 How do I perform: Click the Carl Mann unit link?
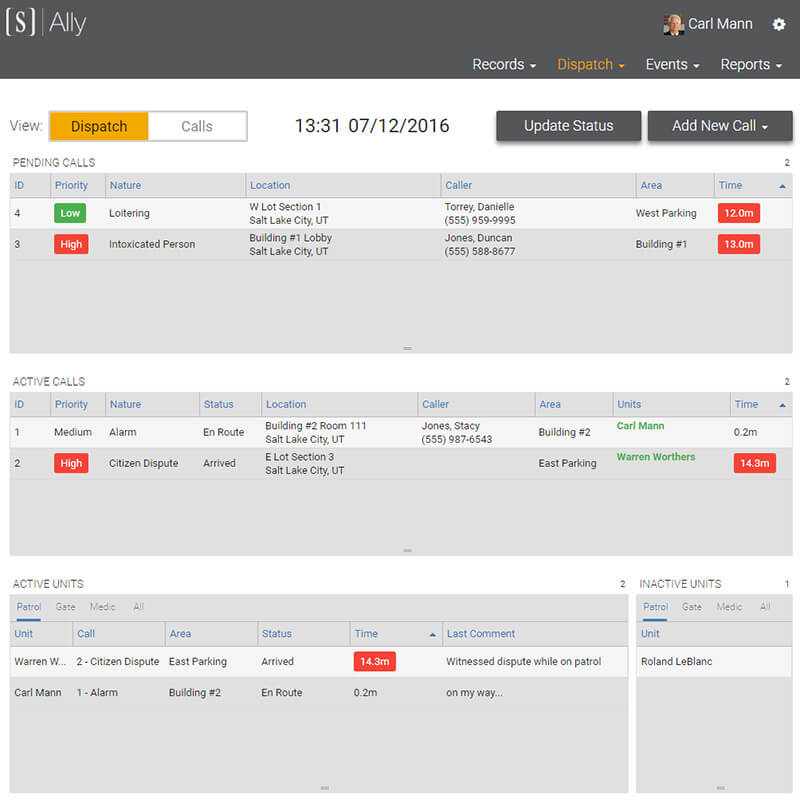pos(639,425)
